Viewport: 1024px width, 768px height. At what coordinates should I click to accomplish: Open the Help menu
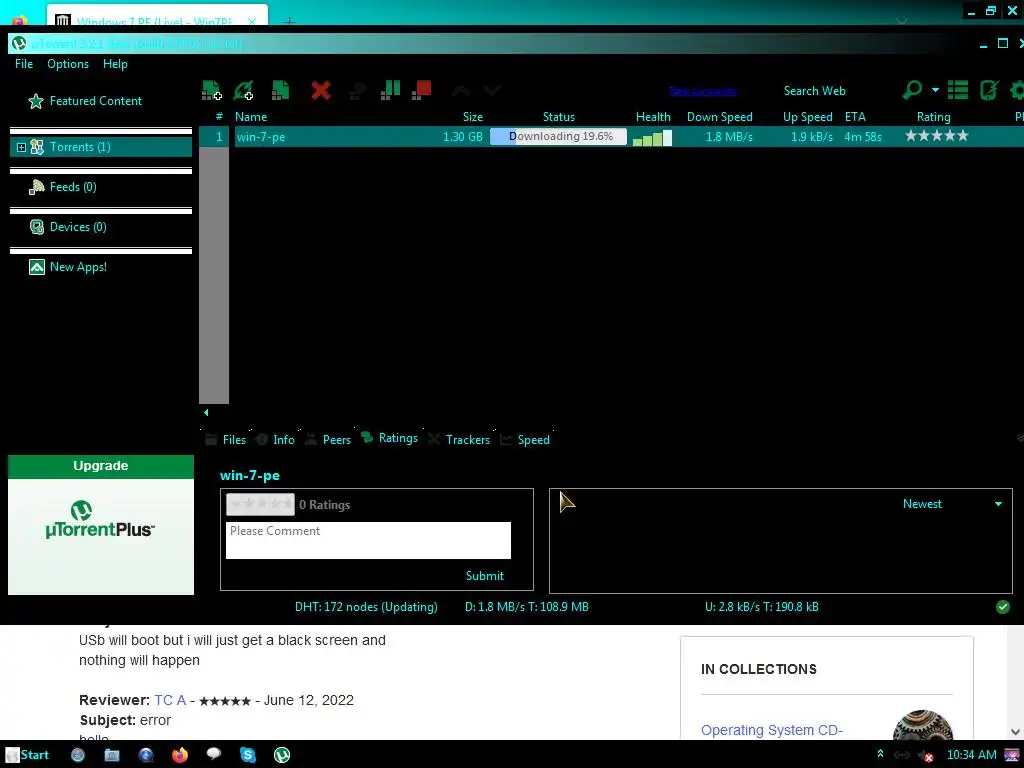(x=115, y=64)
